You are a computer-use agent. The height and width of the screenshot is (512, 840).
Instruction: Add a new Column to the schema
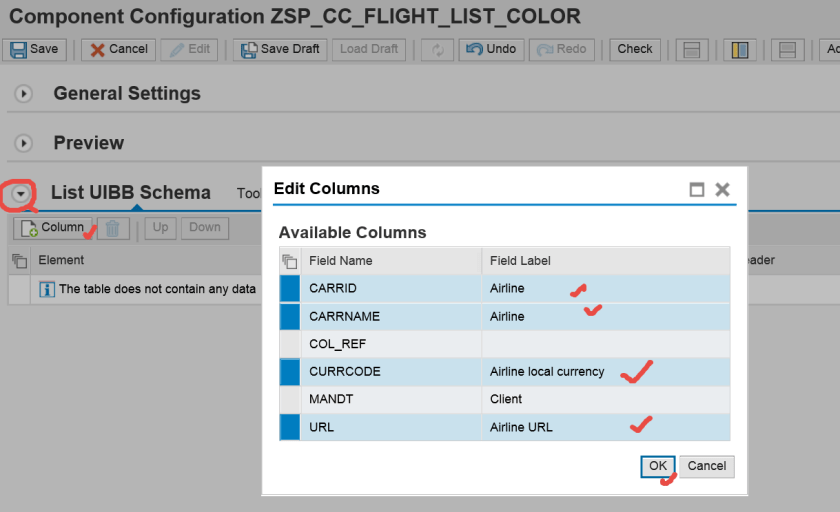53,228
